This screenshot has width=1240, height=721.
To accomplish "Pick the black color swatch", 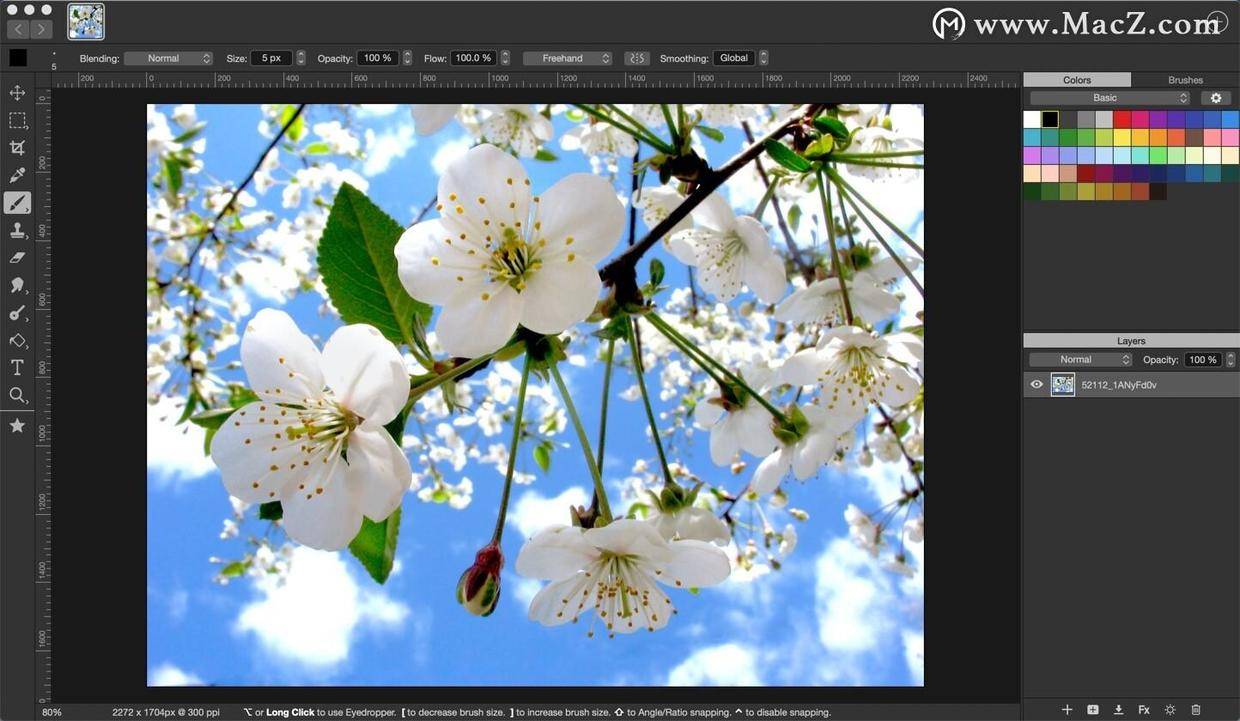I will (1050, 118).
